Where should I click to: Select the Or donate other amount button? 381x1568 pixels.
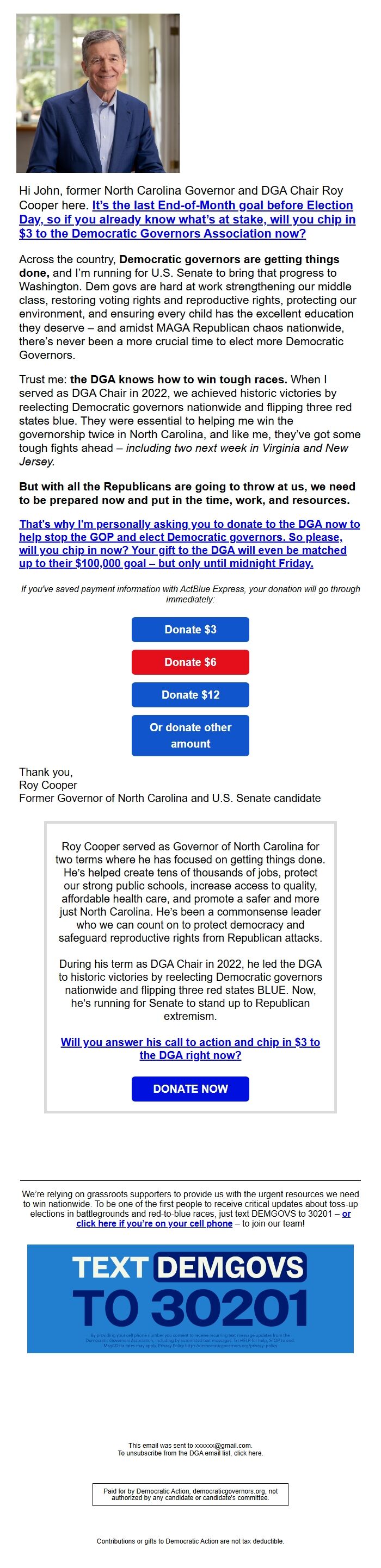tap(189, 735)
